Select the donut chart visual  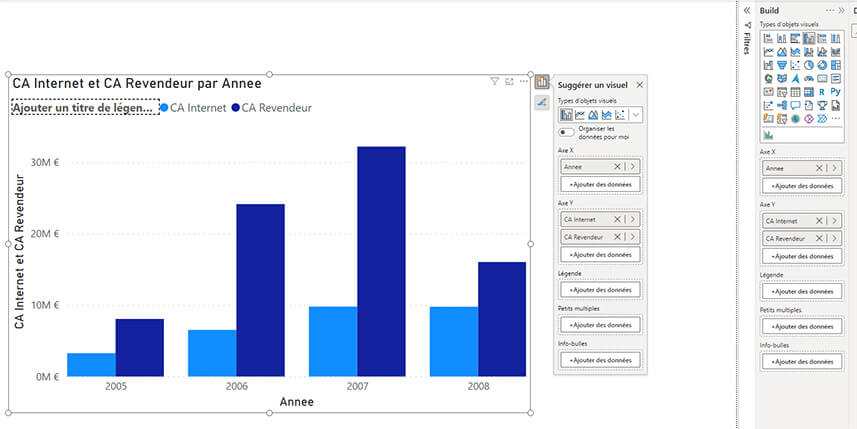[x=822, y=65]
